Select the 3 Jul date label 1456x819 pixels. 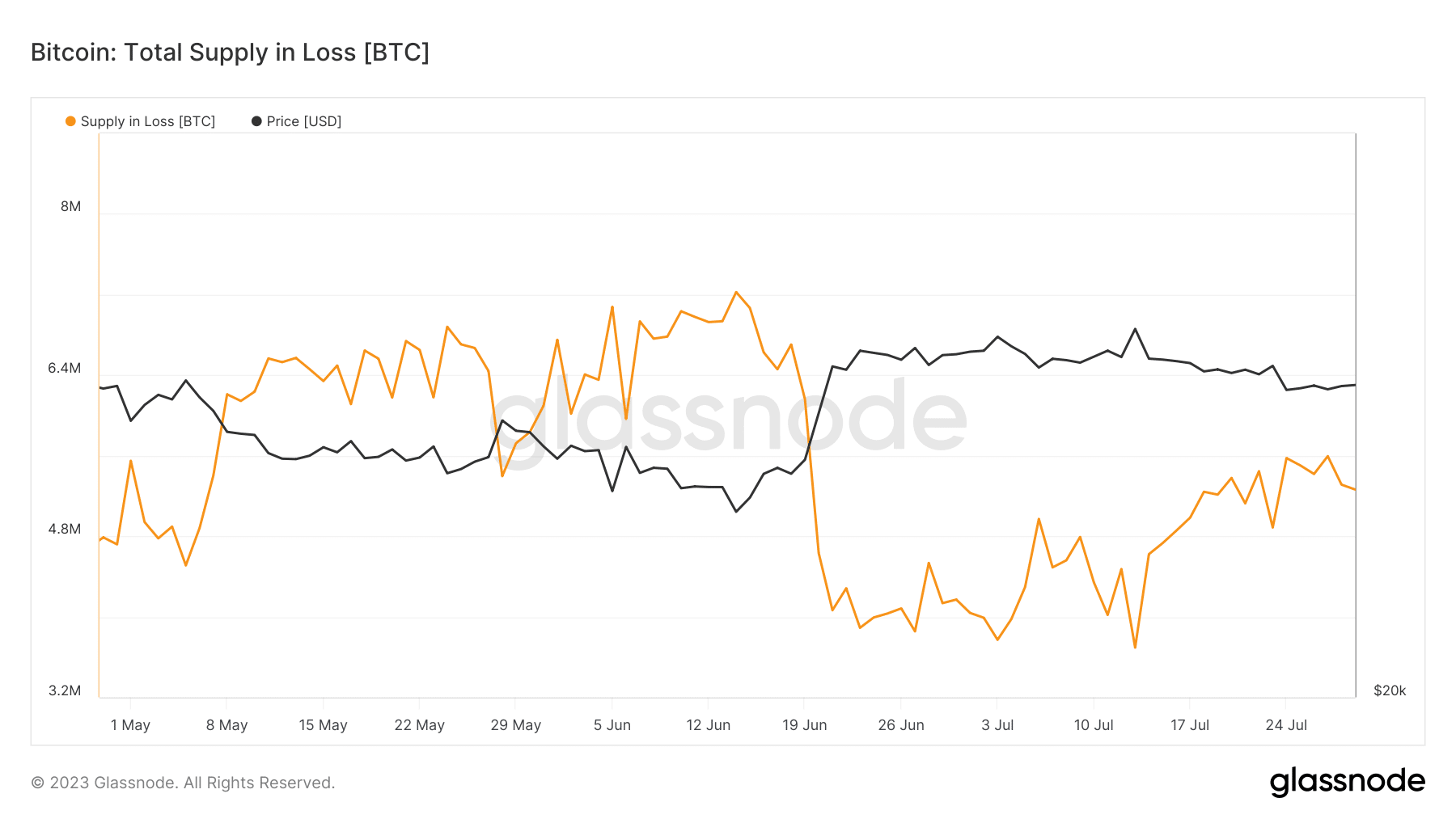(997, 725)
